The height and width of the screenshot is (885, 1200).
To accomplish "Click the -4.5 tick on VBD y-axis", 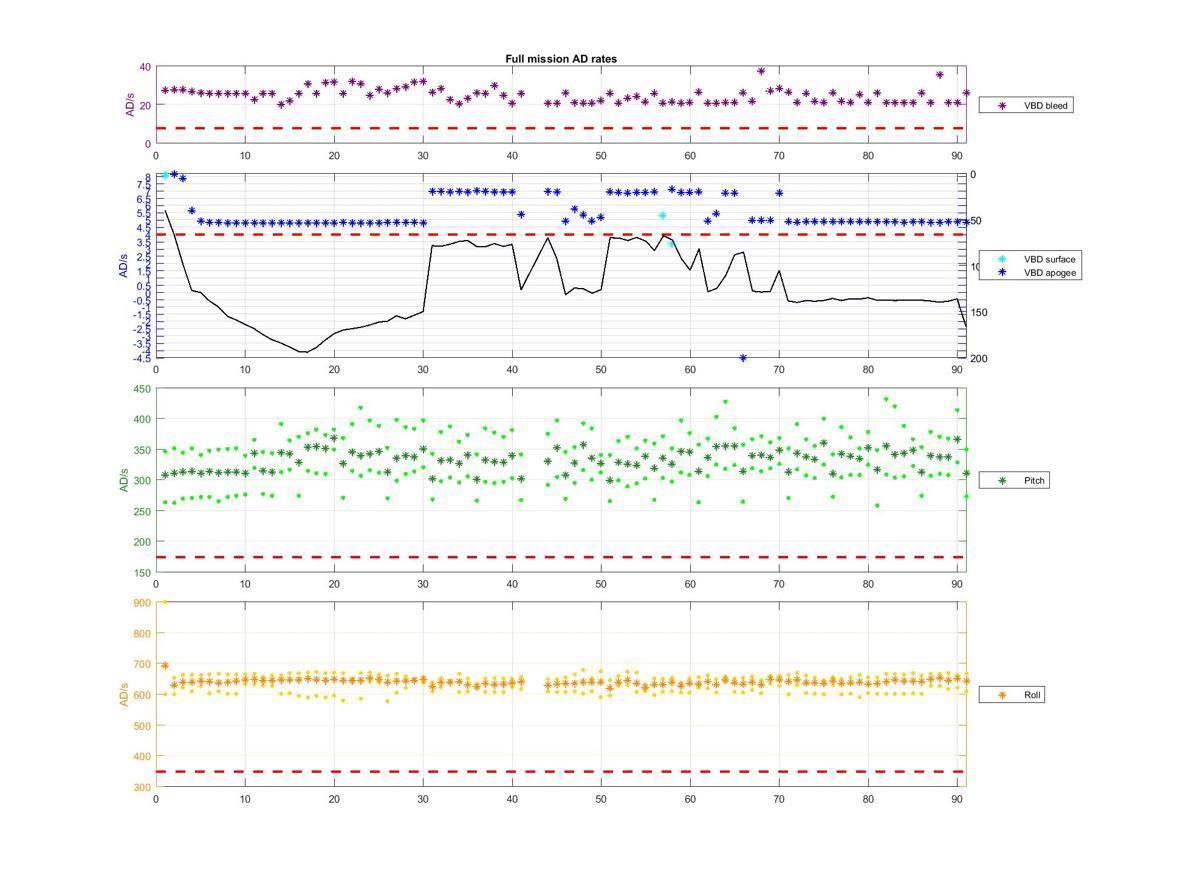I will click(141, 357).
